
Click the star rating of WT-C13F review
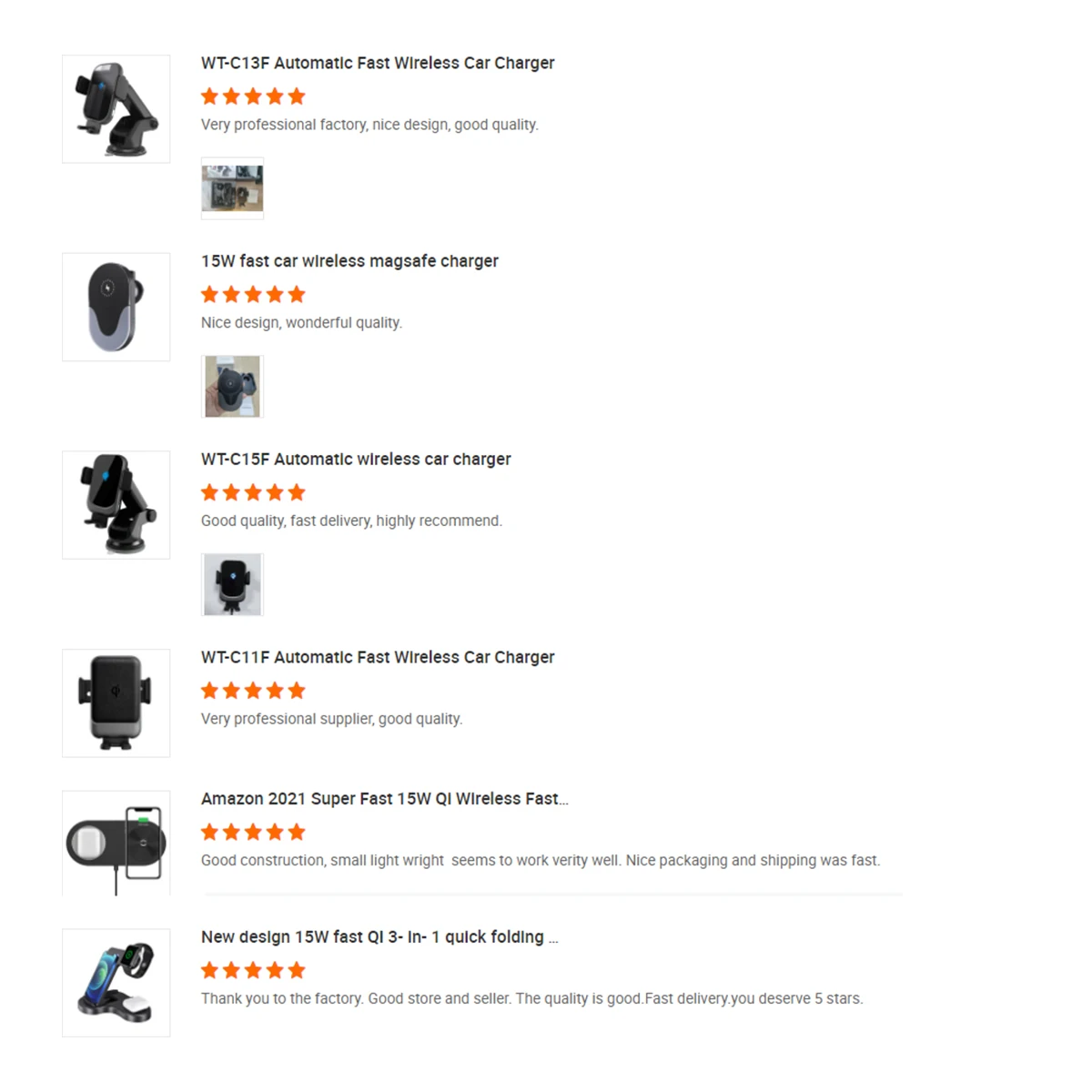253,96
